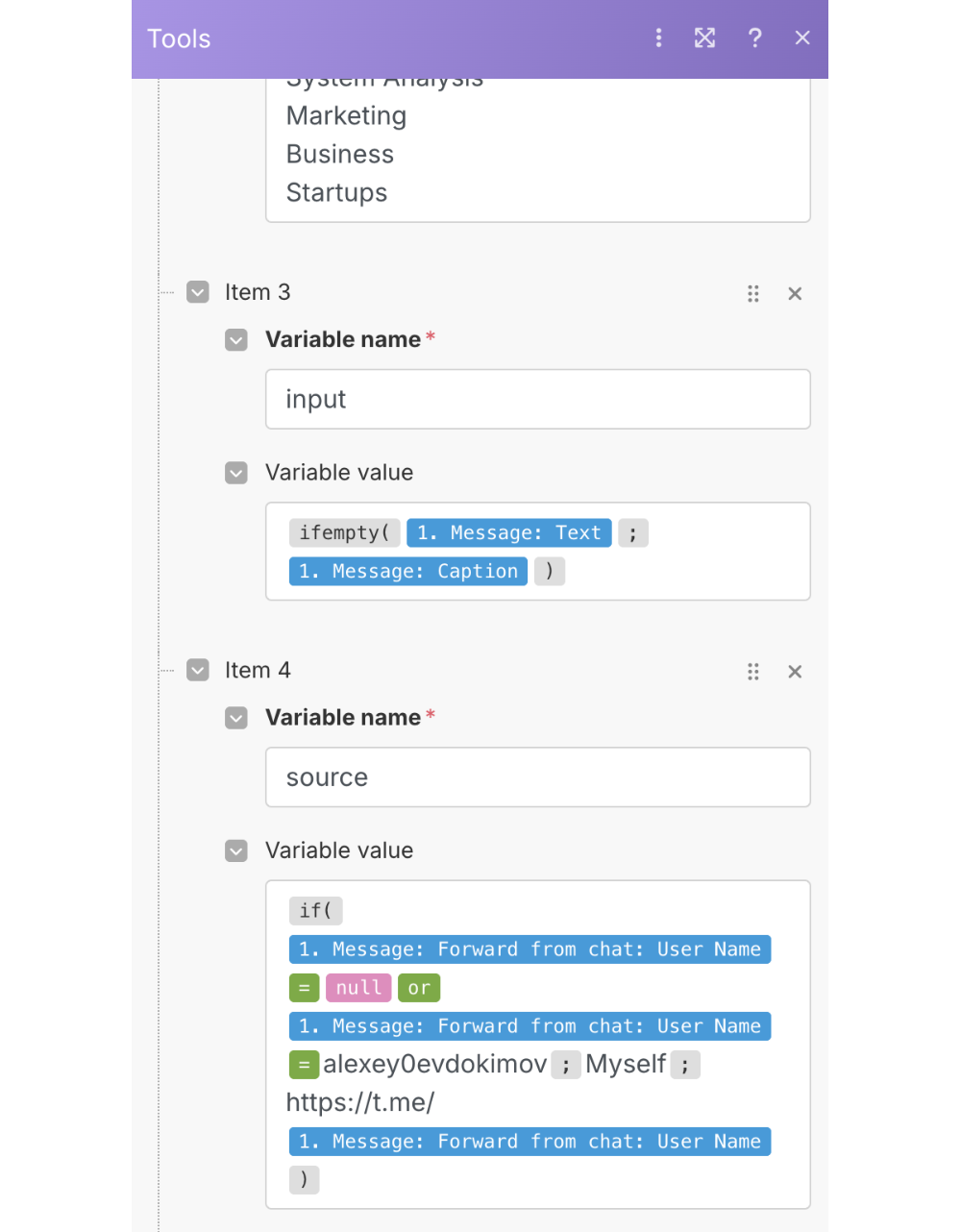Remove Item 4 with its X icon
Screen dimensions: 961x1232
795,672
